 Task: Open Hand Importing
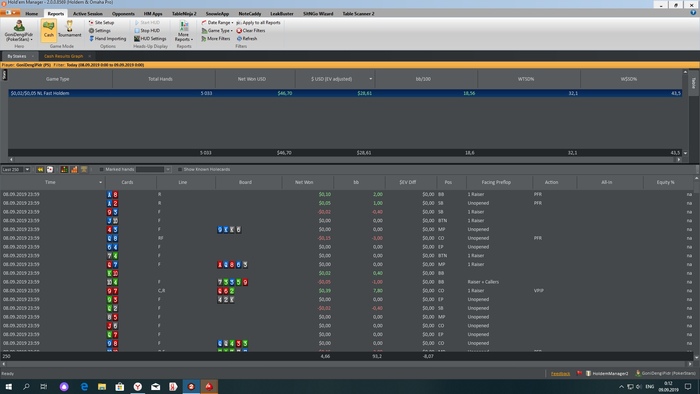pos(107,38)
